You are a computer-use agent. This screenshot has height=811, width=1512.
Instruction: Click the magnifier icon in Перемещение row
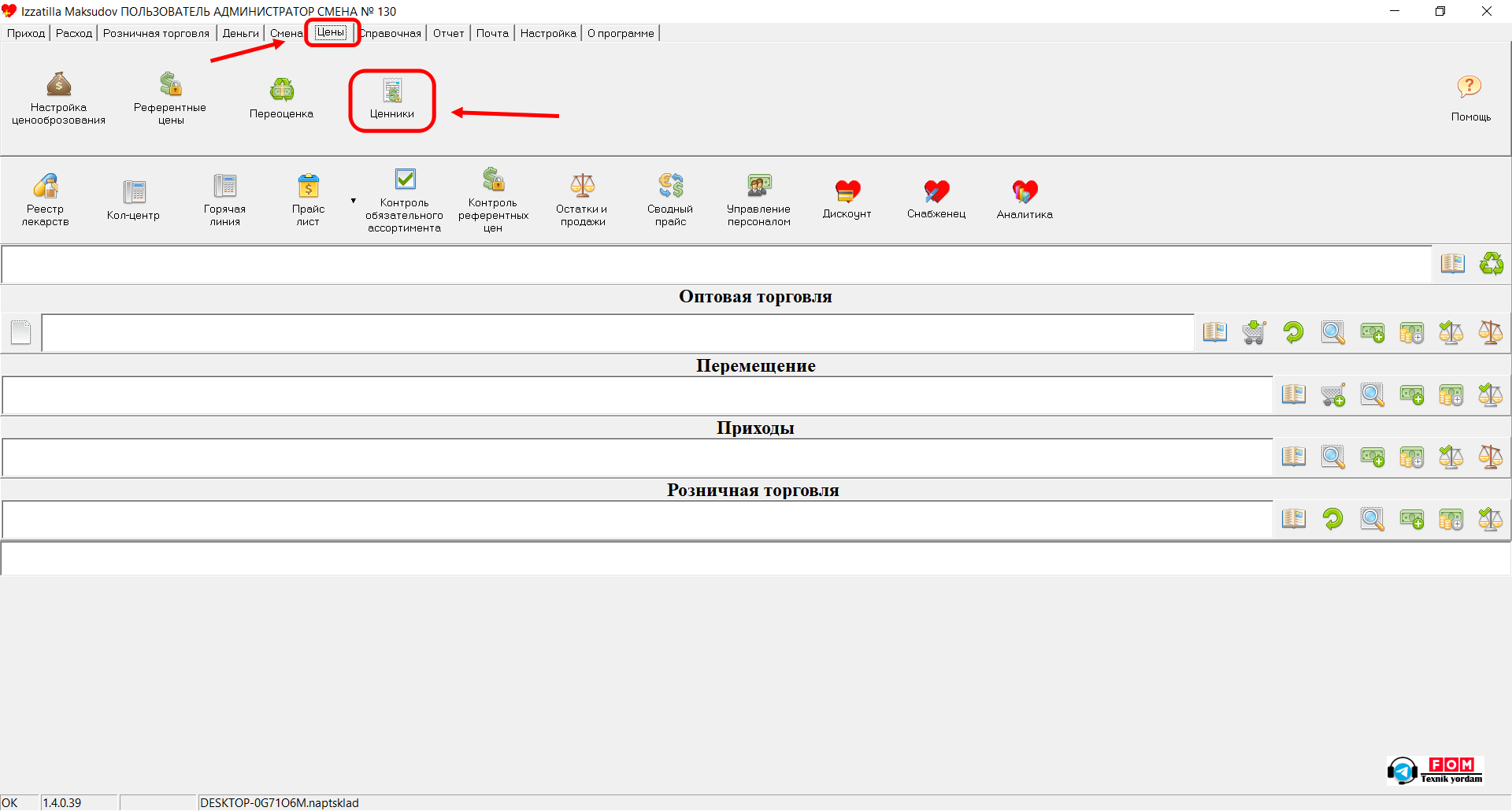[x=1373, y=394]
